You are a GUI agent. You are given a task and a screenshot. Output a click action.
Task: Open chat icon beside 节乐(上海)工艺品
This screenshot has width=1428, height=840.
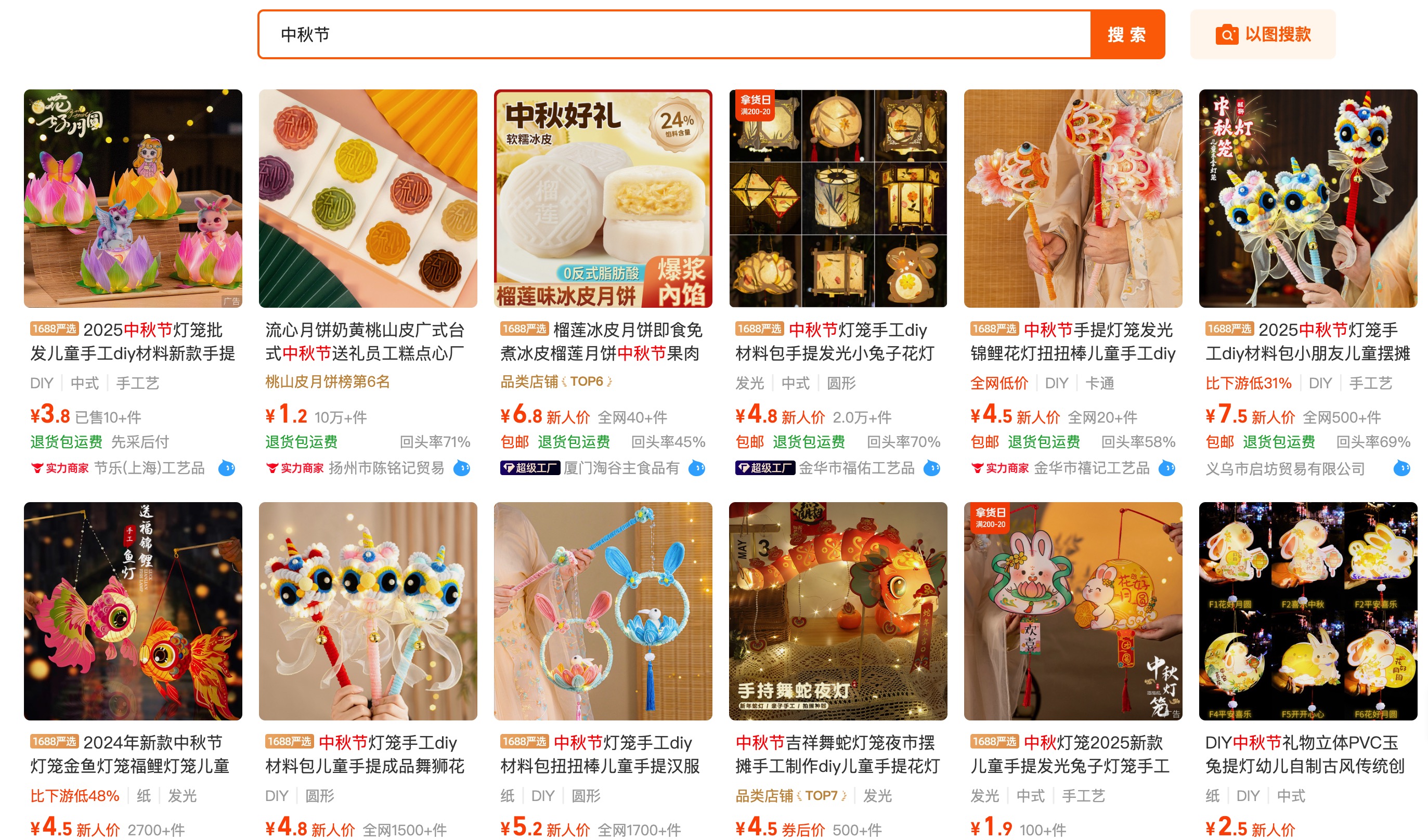[x=227, y=468]
